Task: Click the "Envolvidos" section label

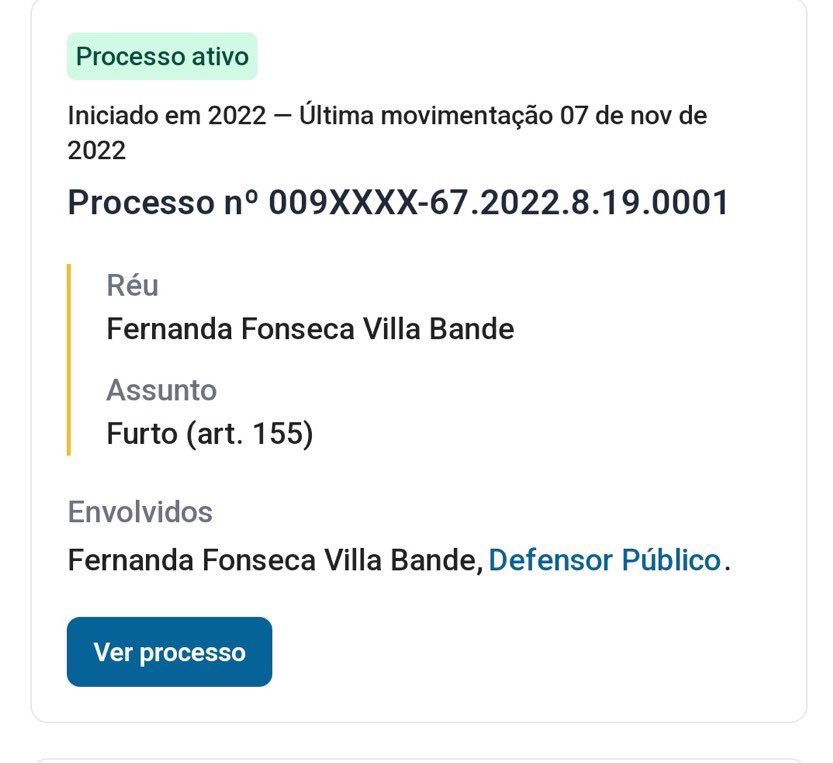Action: [x=140, y=512]
